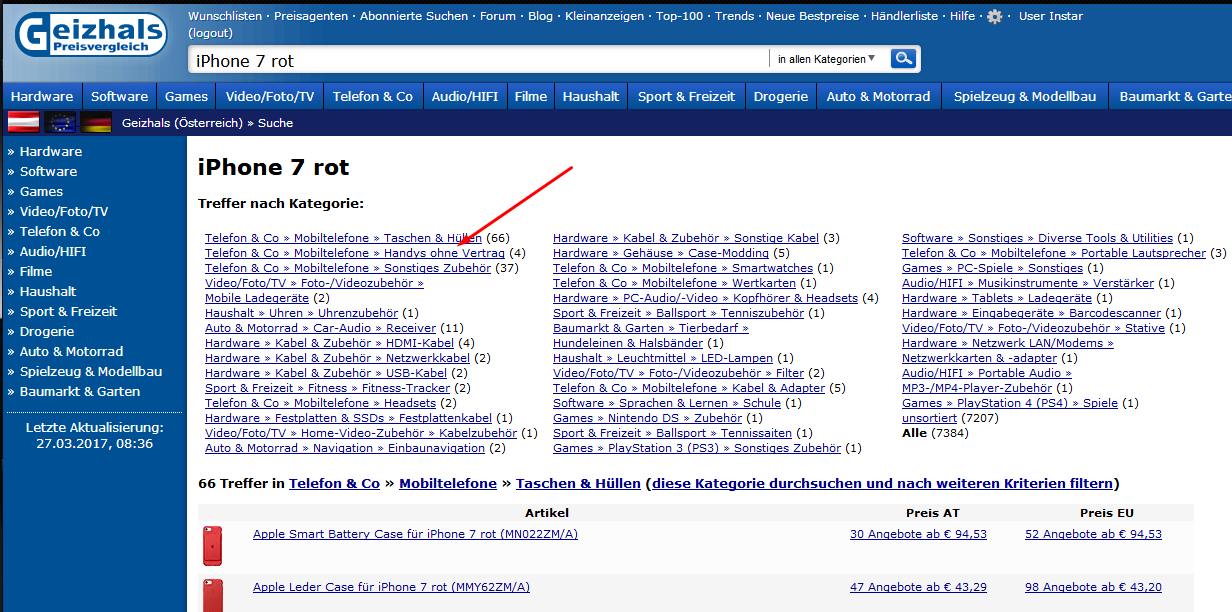Image resolution: width=1232 pixels, height=612 pixels.
Task: Open the 'in allen Kategorien' dropdown
Action: tap(826, 59)
